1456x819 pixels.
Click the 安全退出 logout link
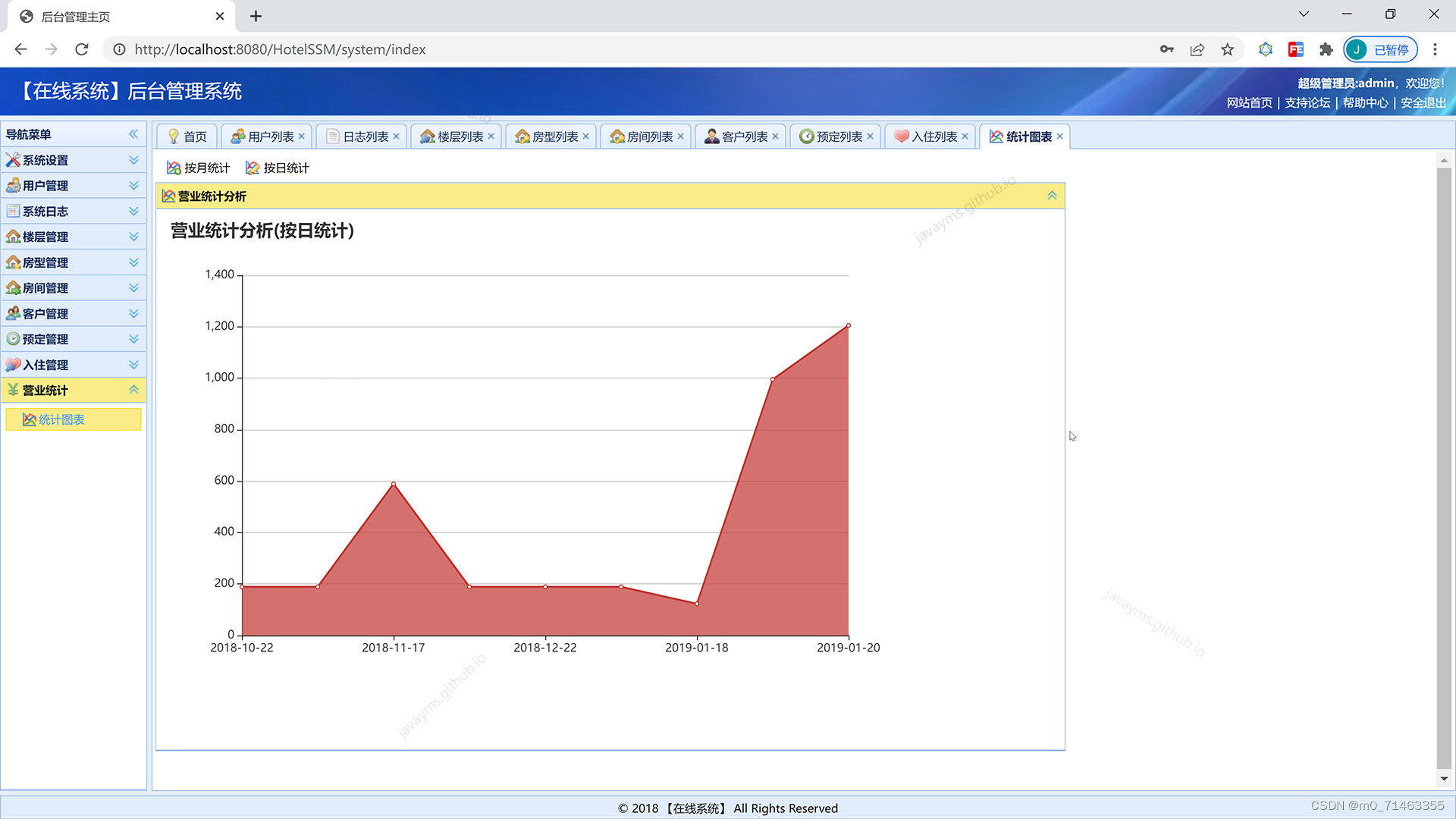(x=1423, y=102)
